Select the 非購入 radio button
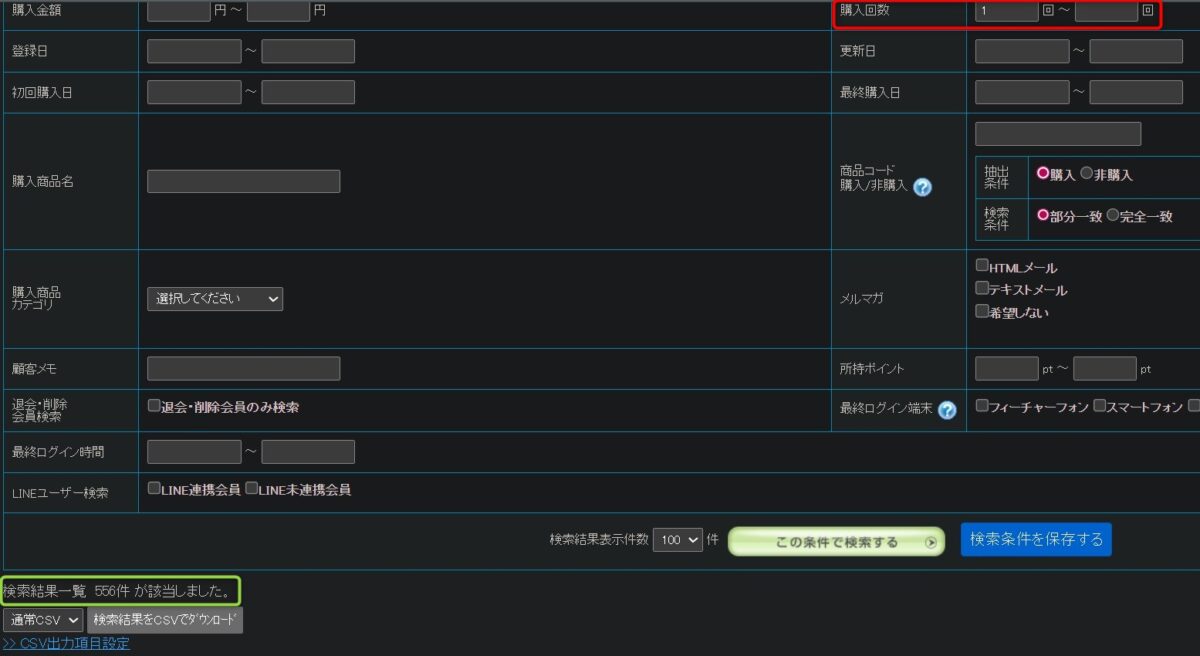 [x=1087, y=173]
